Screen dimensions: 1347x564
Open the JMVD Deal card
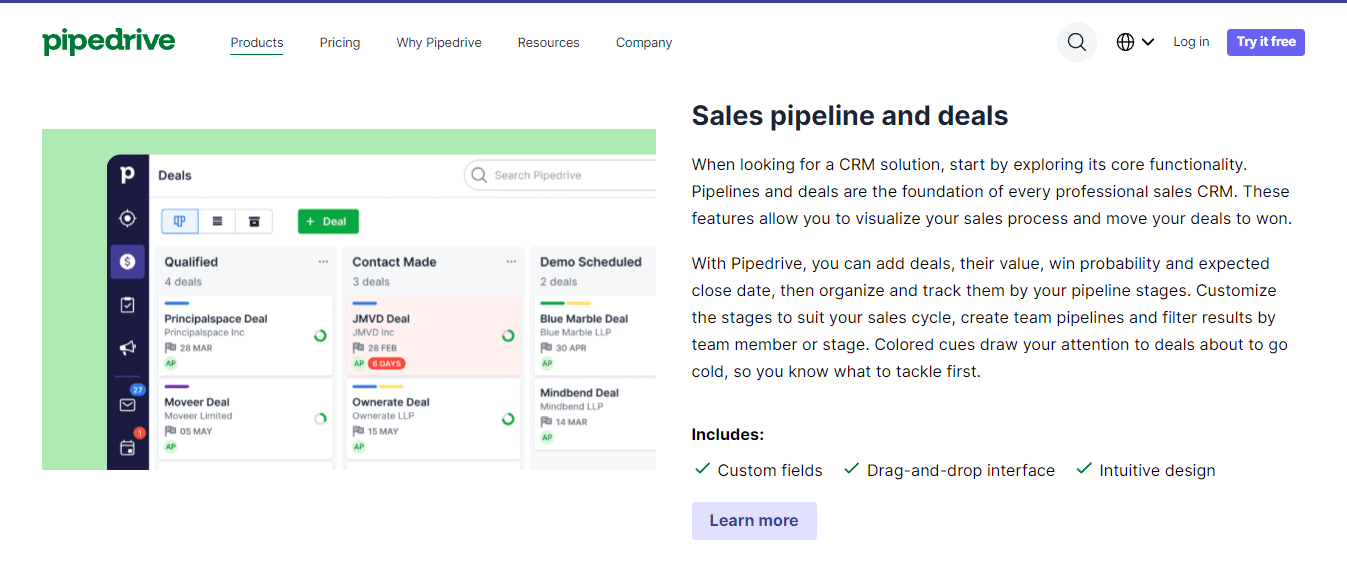tap(434, 335)
